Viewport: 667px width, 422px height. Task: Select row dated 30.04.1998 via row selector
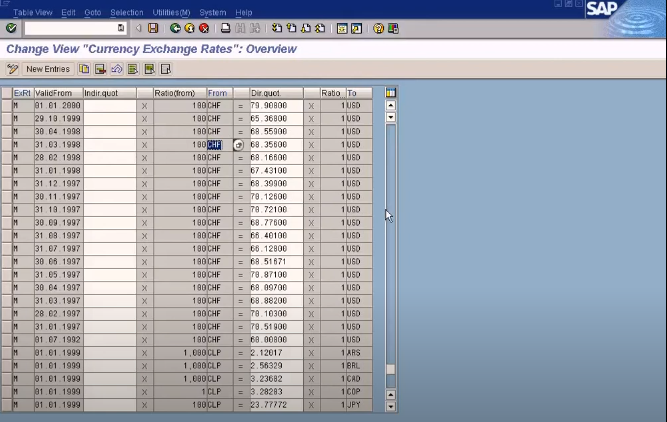[x=6, y=131]
